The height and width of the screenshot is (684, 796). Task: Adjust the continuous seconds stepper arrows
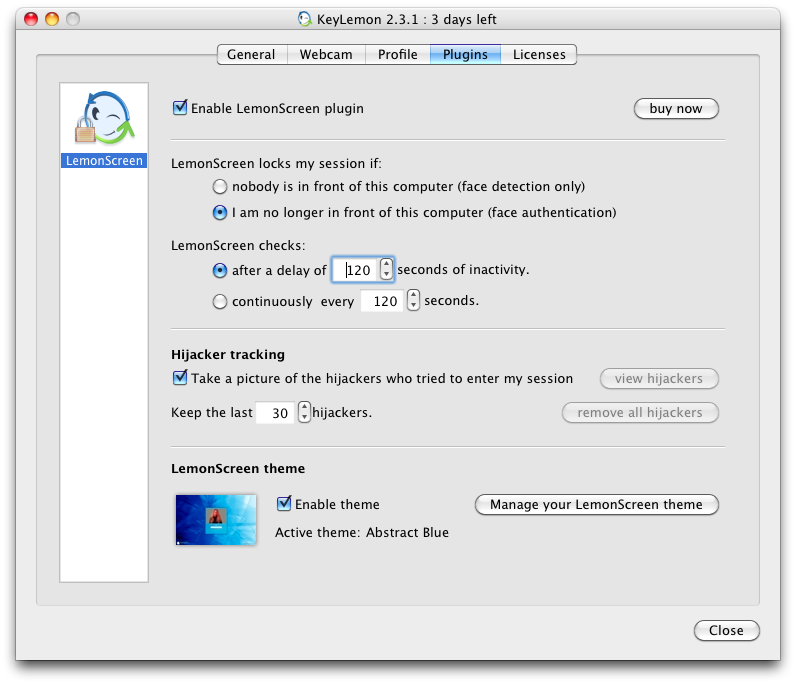point(413,300)
